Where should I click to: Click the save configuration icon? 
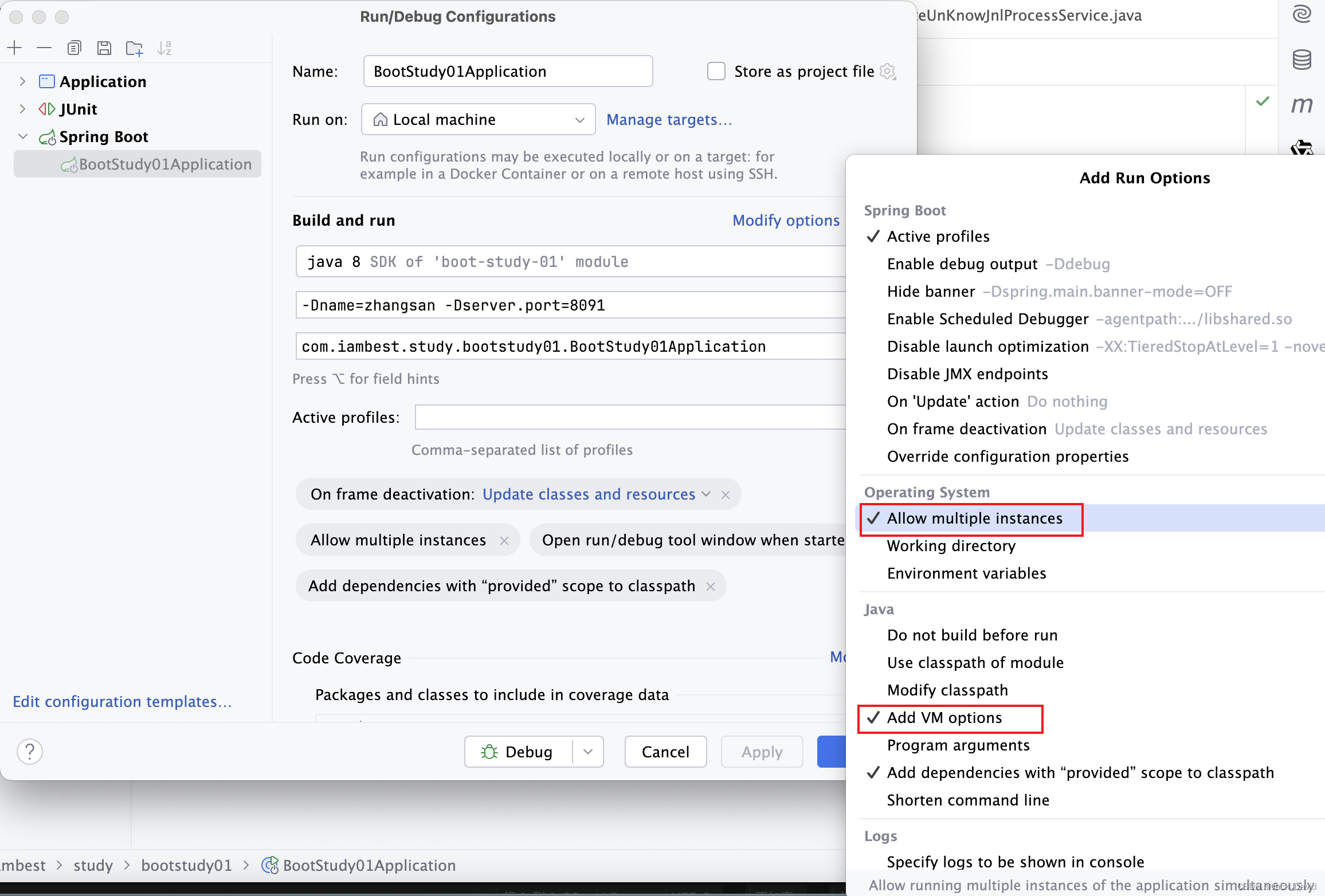[105, 47]
